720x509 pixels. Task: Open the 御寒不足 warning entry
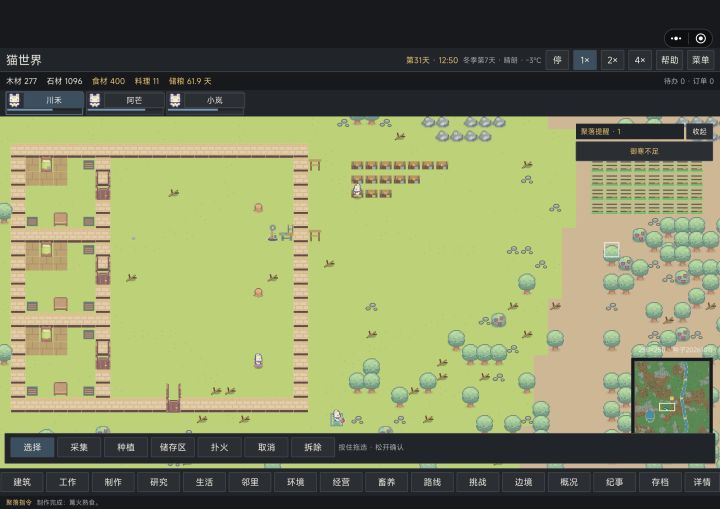click(644, 151)
